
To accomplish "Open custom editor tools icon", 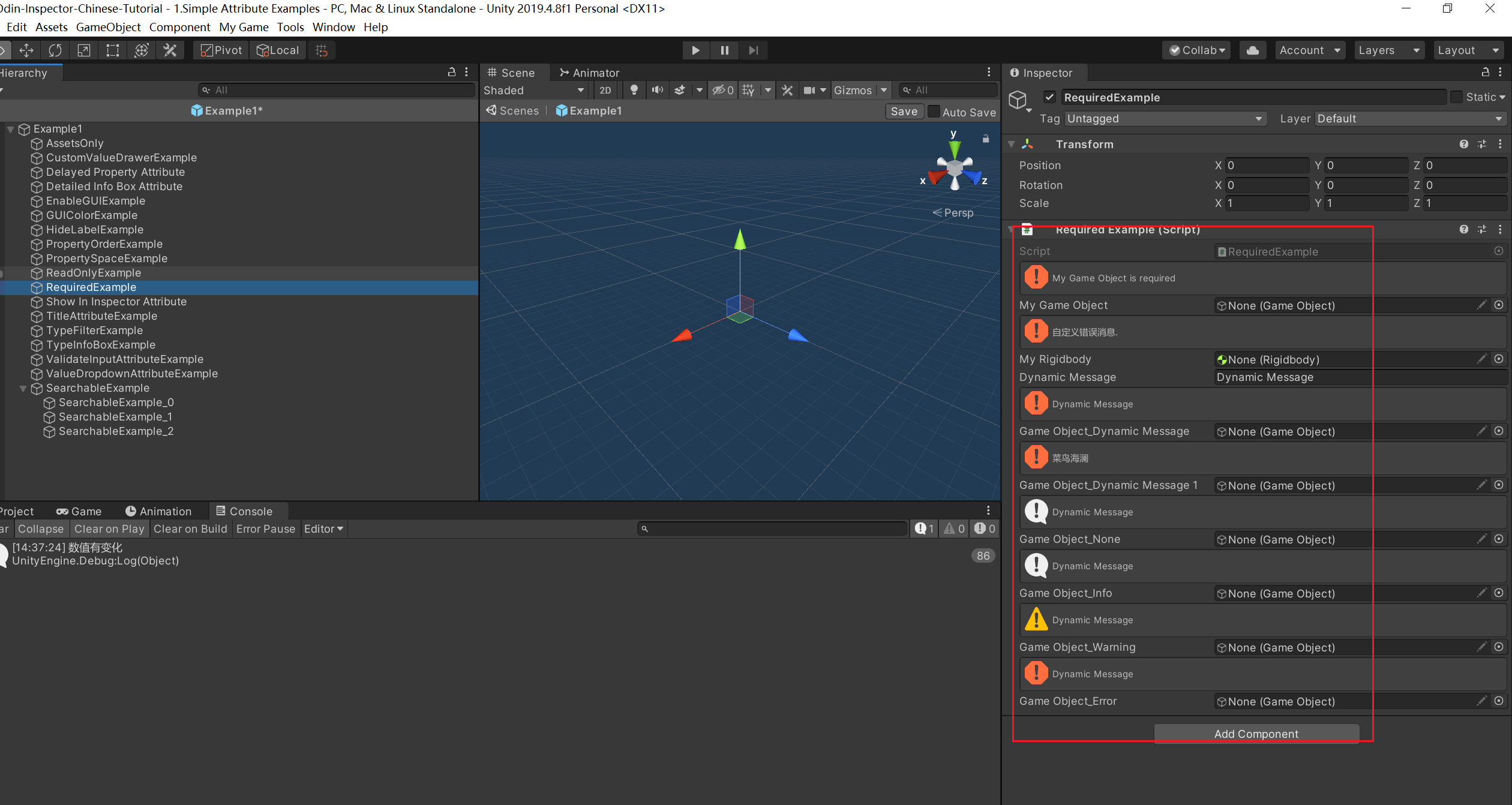I will (x=170, y=50).
